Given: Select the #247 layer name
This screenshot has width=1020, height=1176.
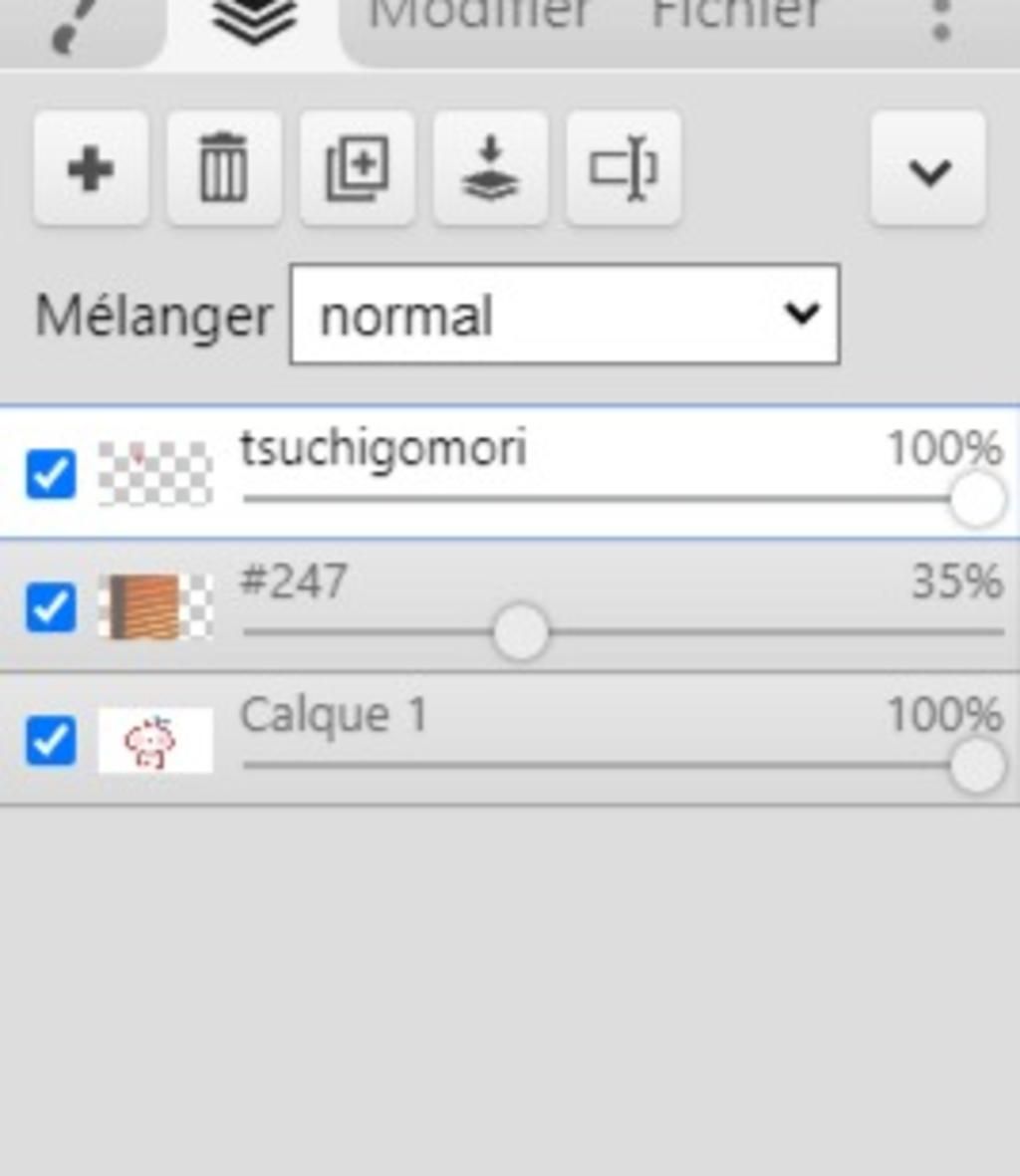Looking at the screenshot, I should pos(294,582).
